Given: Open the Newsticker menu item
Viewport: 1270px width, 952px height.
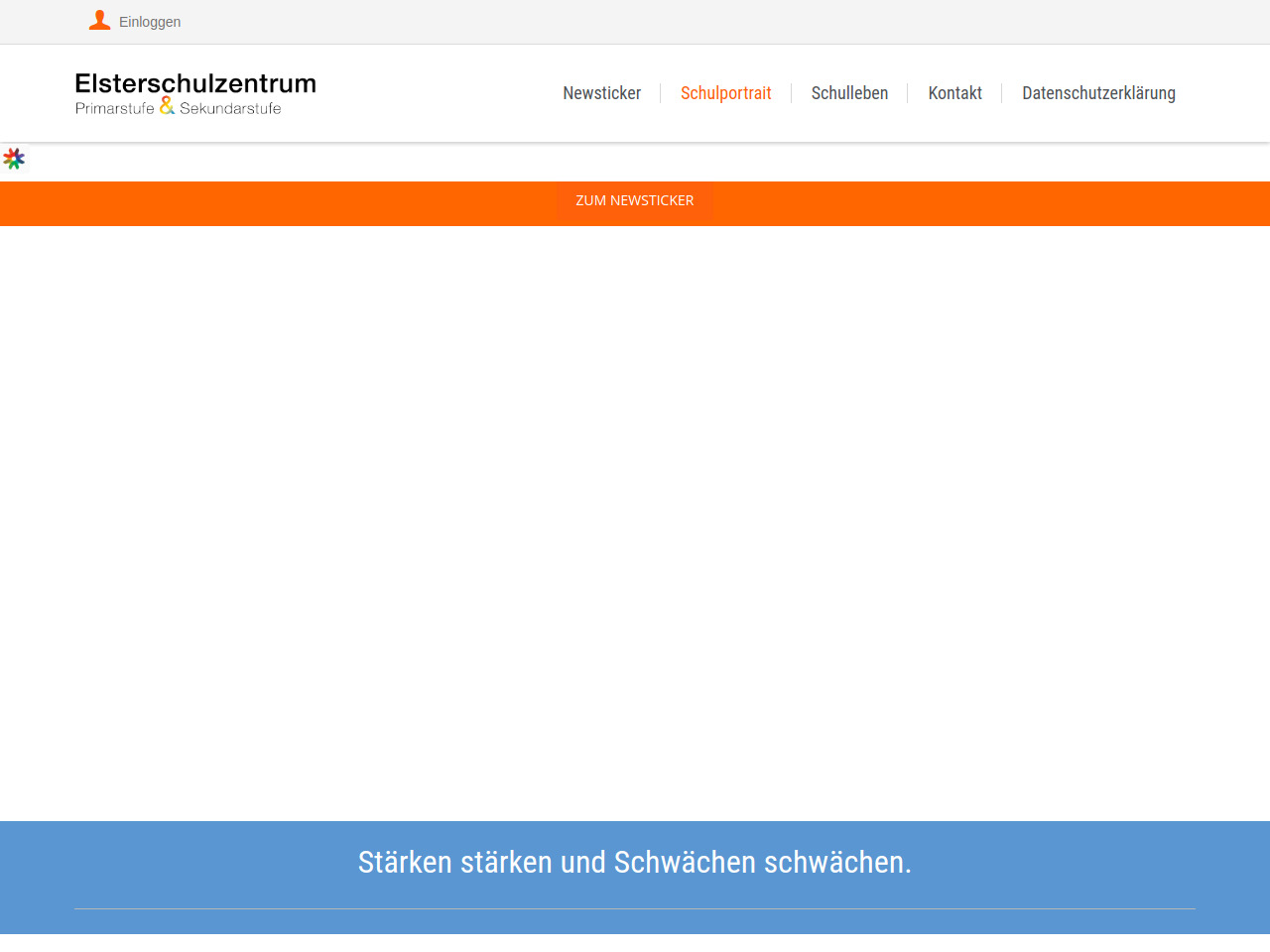Looking at the screenshot, I should point(601,93).
